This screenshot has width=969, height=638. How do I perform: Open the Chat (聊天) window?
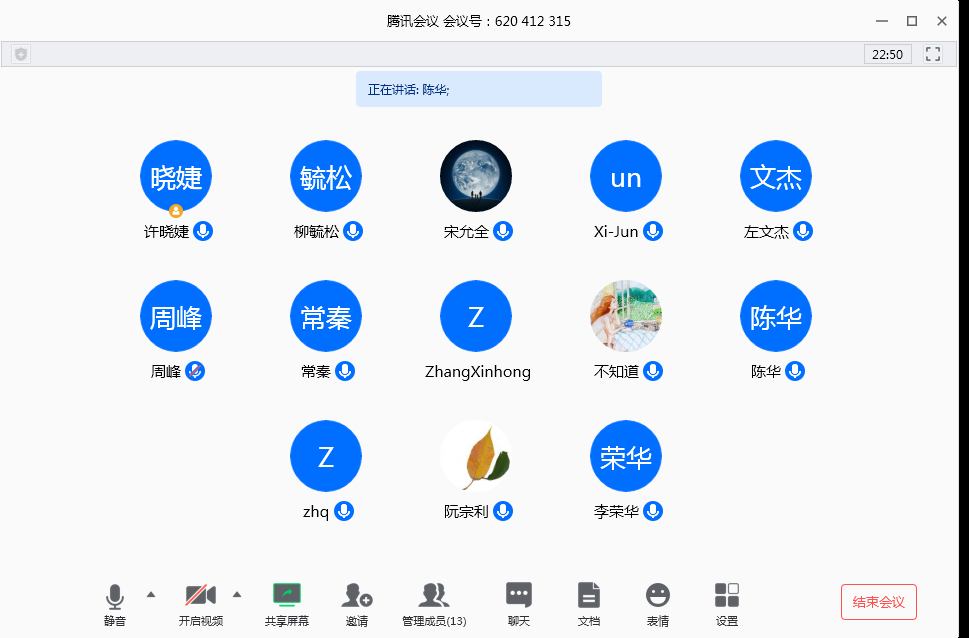click(518, 597)
